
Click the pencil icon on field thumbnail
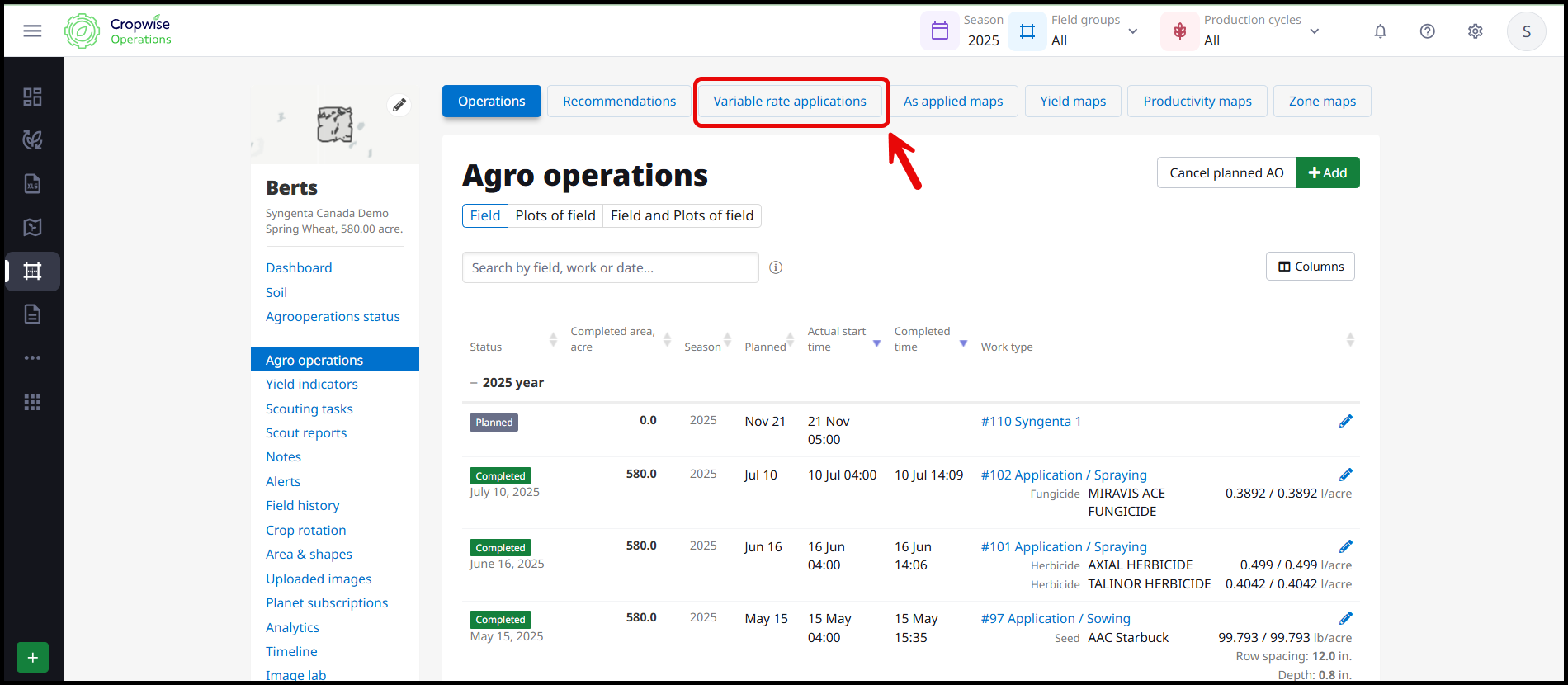tap(399, 105)
